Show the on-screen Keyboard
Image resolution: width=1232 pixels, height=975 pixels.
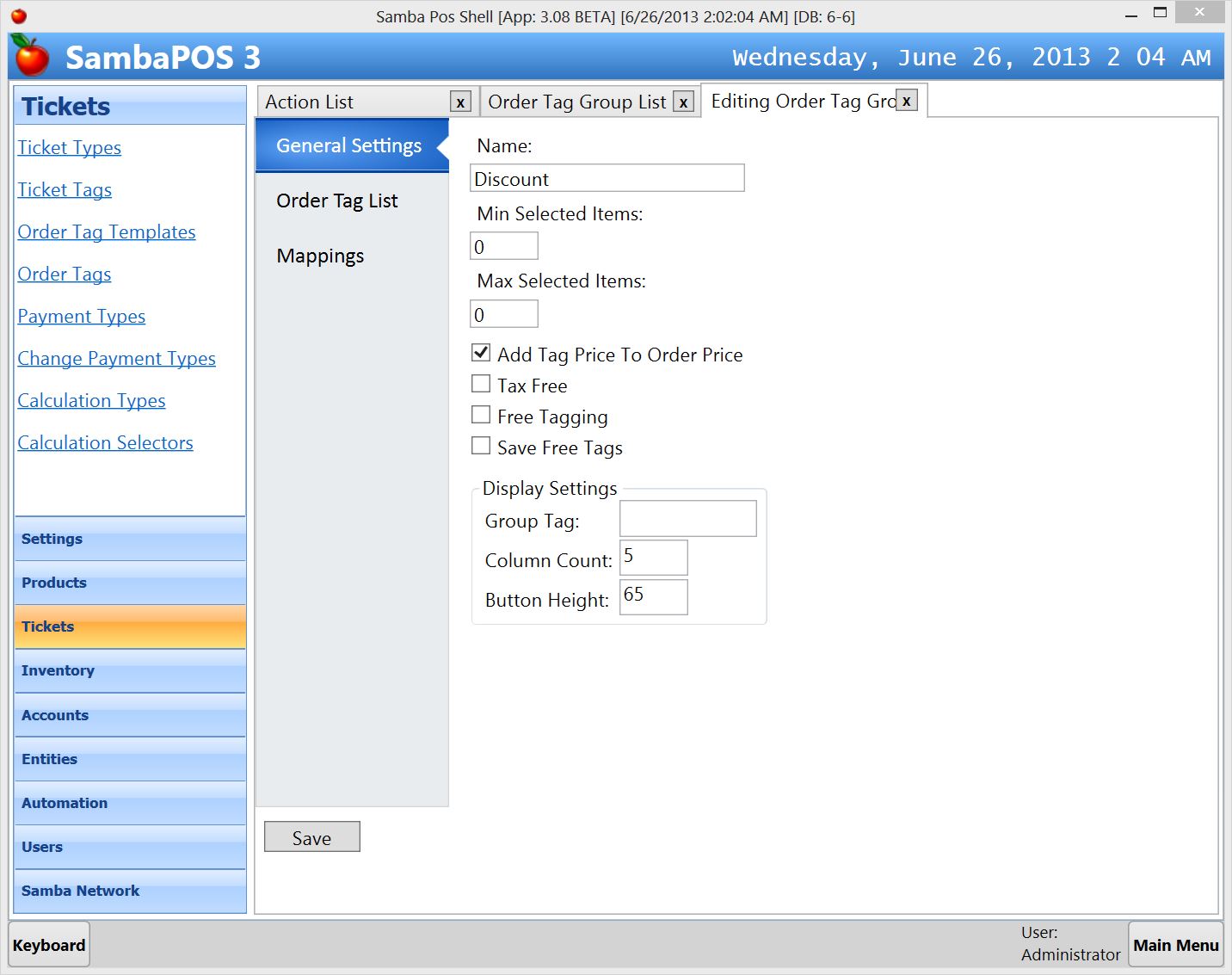click(x=49, y=943)
